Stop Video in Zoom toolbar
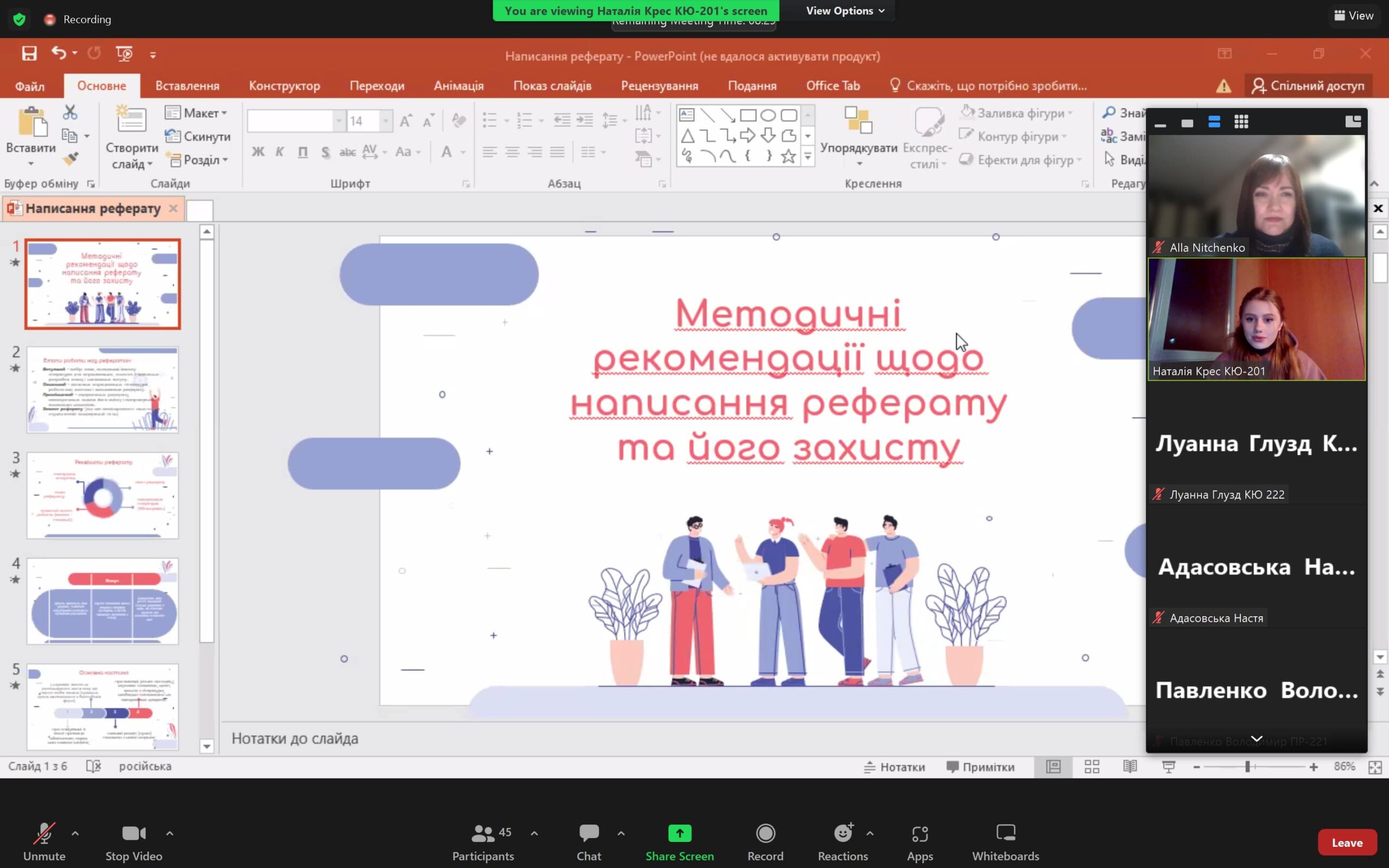This screenshot has width=1389, height=868. [x=133, y=841]
